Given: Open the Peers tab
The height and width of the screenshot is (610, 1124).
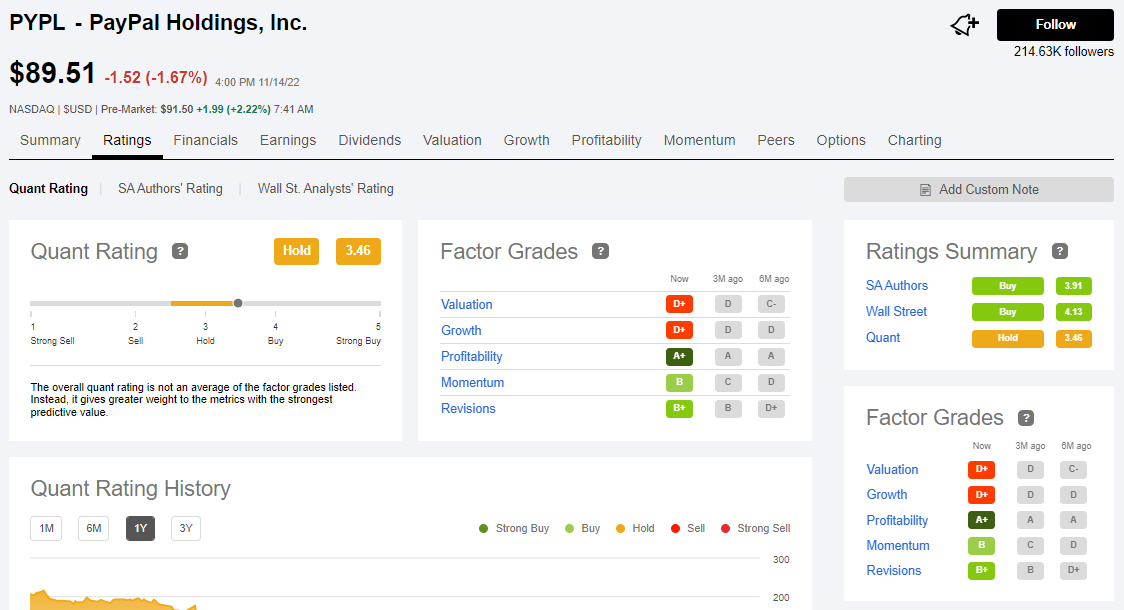Looking at the screenshot, I should (x=776, y=140).
